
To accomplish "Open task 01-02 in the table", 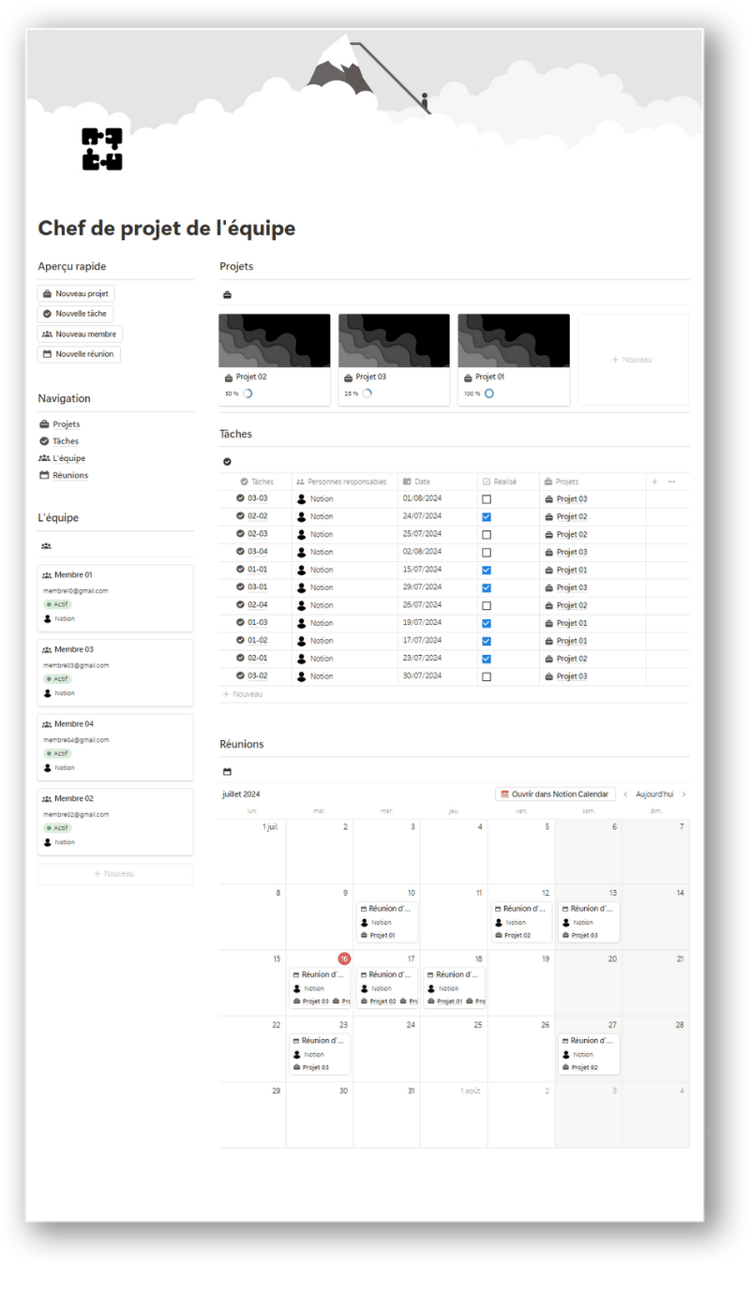I will coord(257,641).
